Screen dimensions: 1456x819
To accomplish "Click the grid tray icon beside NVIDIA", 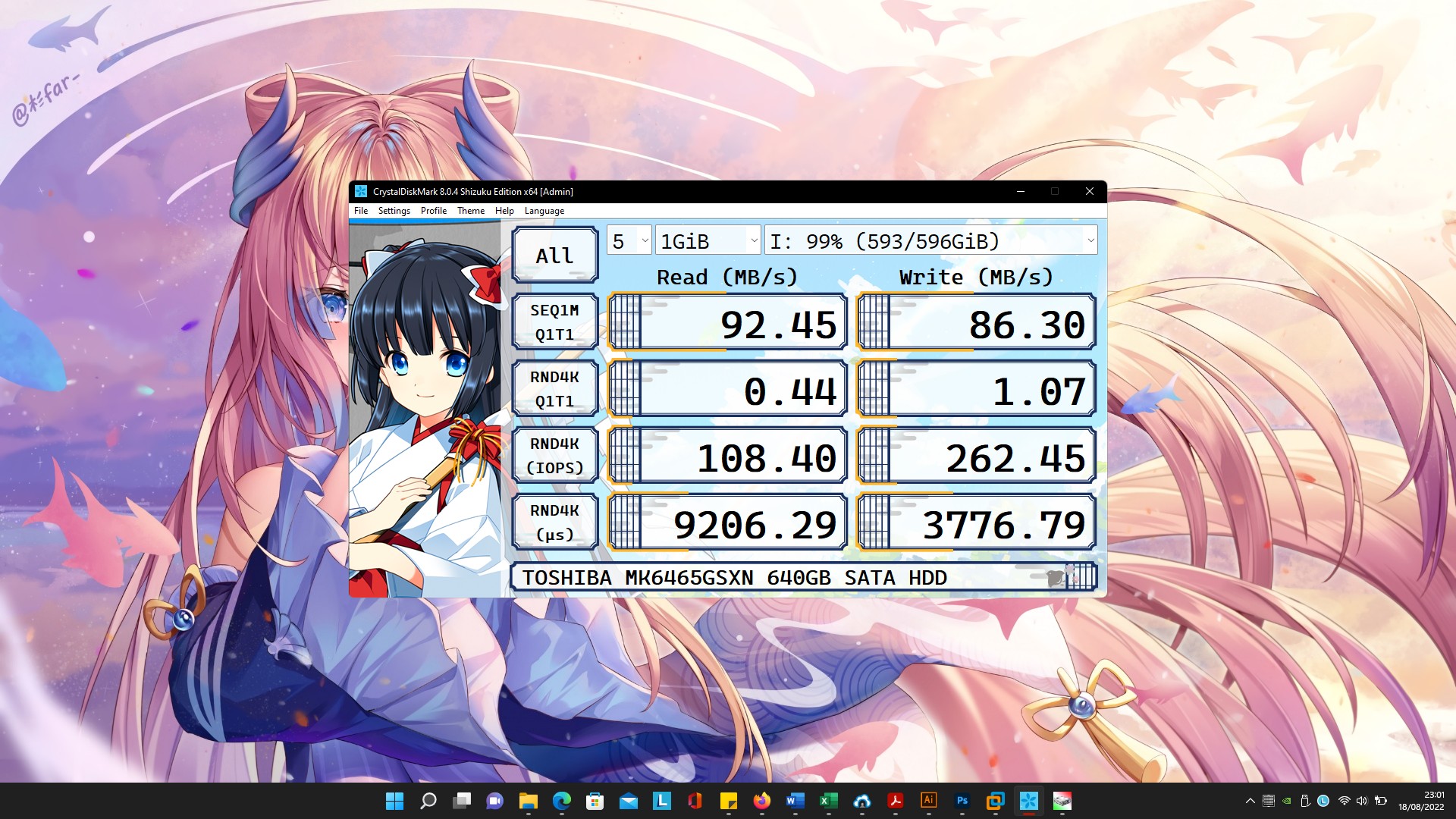I will pos(1269,801).
